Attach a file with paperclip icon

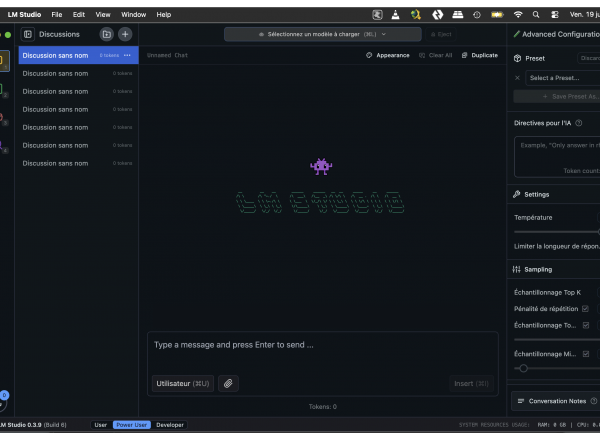(x=228, y=383)
